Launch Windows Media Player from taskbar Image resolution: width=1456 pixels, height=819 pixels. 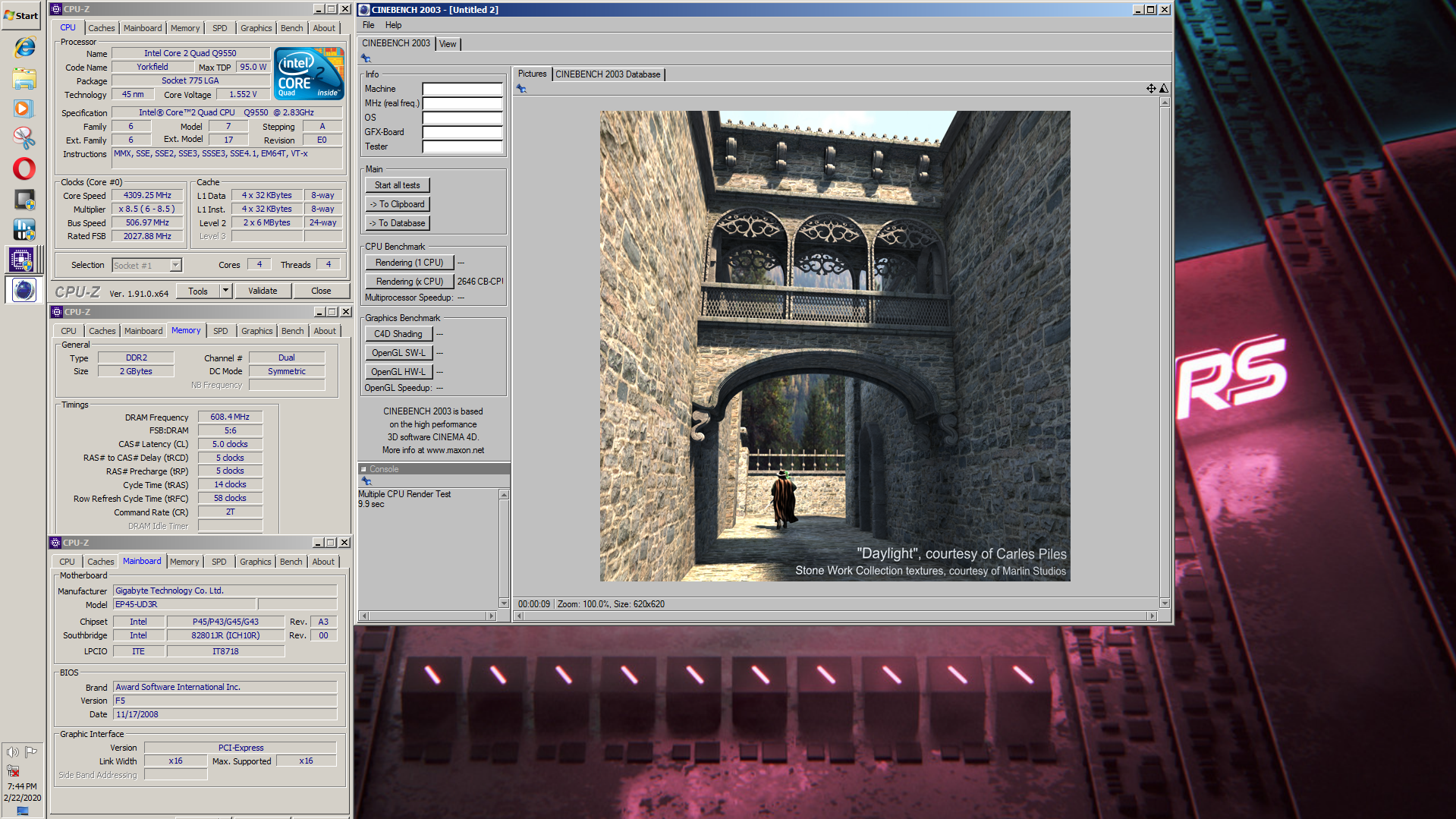point(24,109)
